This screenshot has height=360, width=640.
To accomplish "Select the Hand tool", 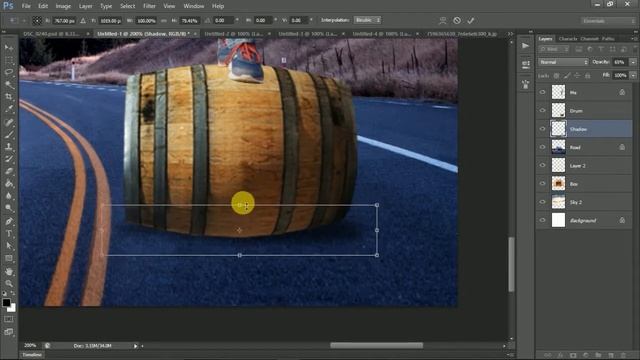I will 9,271.
